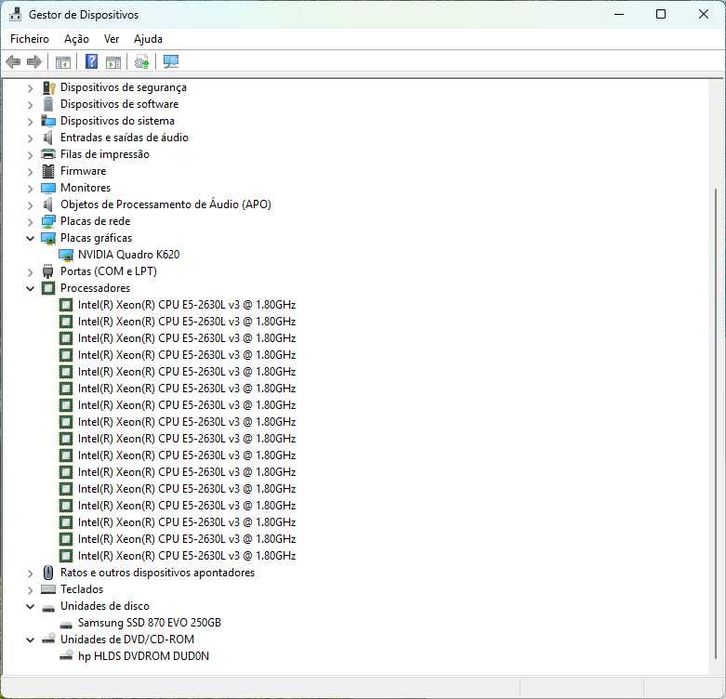This screenshot has width=726, height=699.
Task: Expand Entradas e saídas de áudio node
Action: click(x=30, y=138)
